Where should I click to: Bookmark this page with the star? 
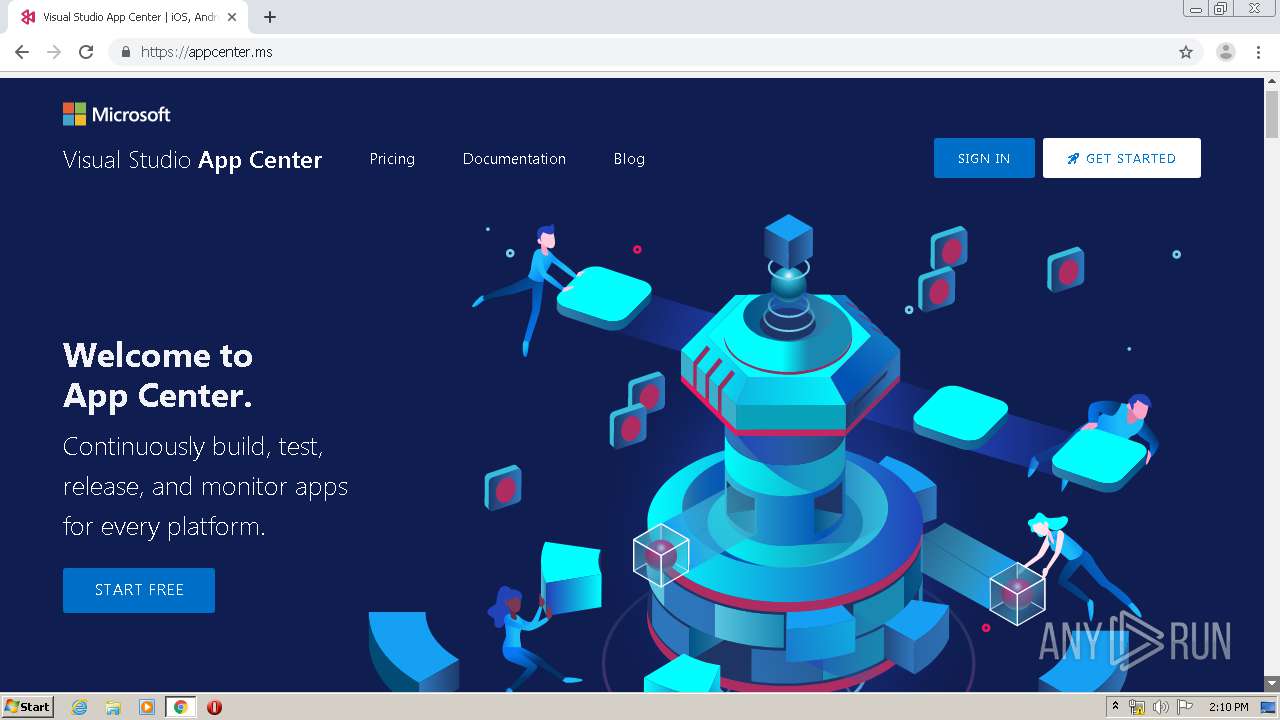coord(1186,52)
